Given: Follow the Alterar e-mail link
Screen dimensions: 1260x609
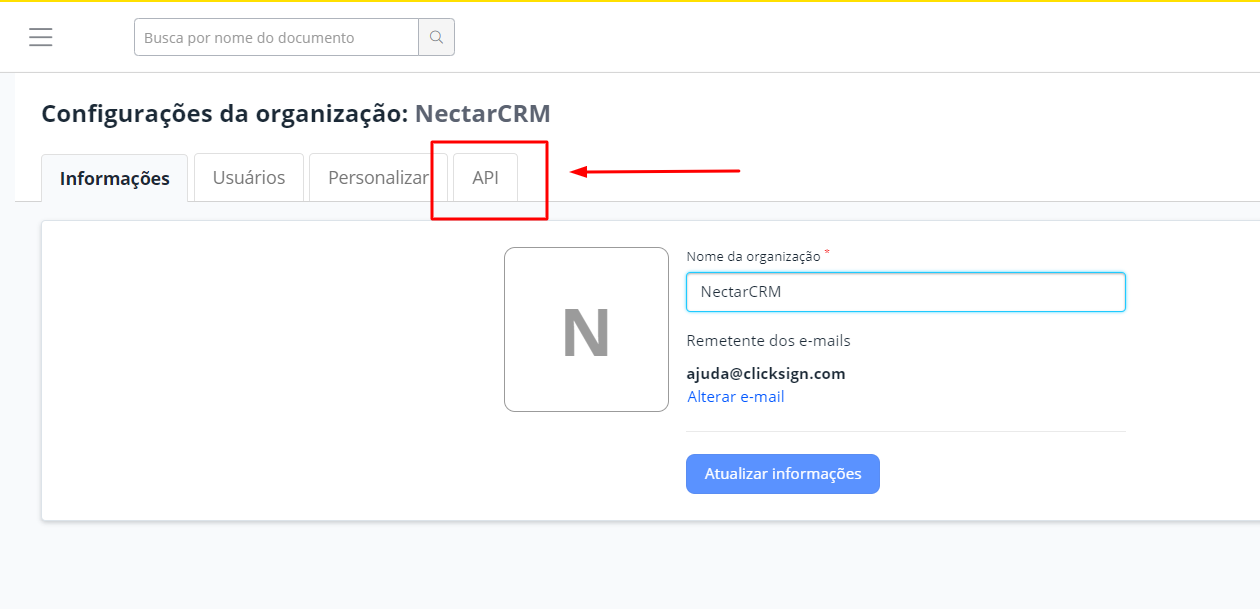Looking at the screenshot, I should pos(736,397).
